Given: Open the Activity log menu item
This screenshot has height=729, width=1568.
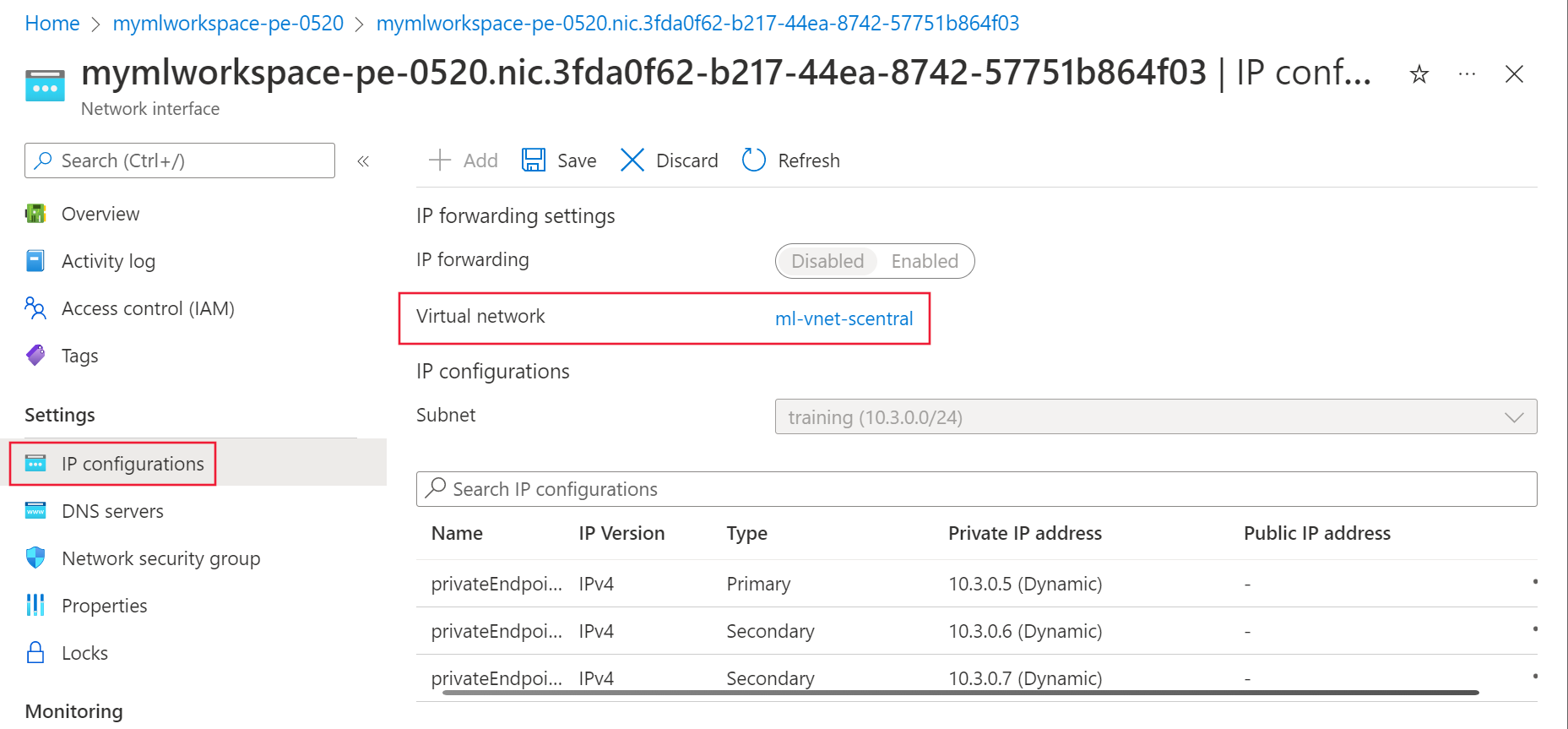Looking at the screenshot, I should click(108, 261).
